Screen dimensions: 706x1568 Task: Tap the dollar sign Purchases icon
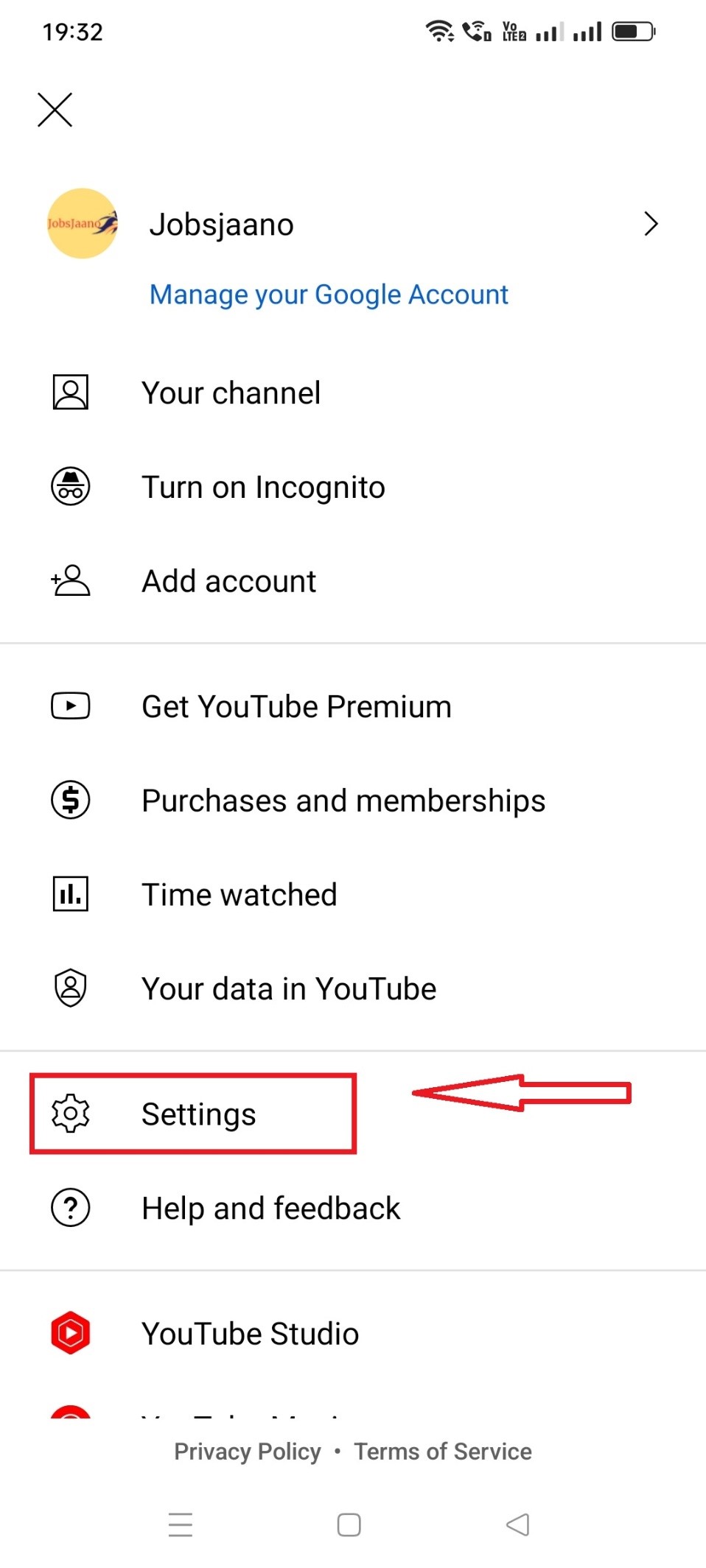point(71,800)
